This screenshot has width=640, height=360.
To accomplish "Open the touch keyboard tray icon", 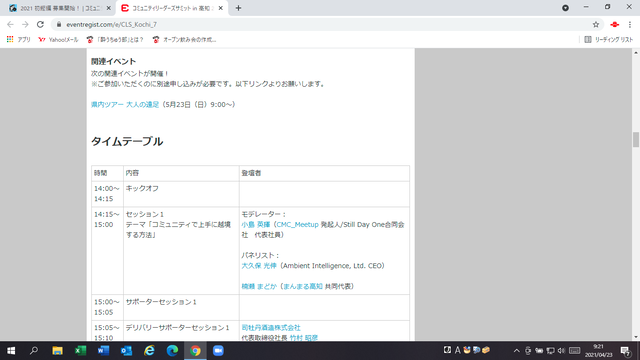I will point(574,351).
